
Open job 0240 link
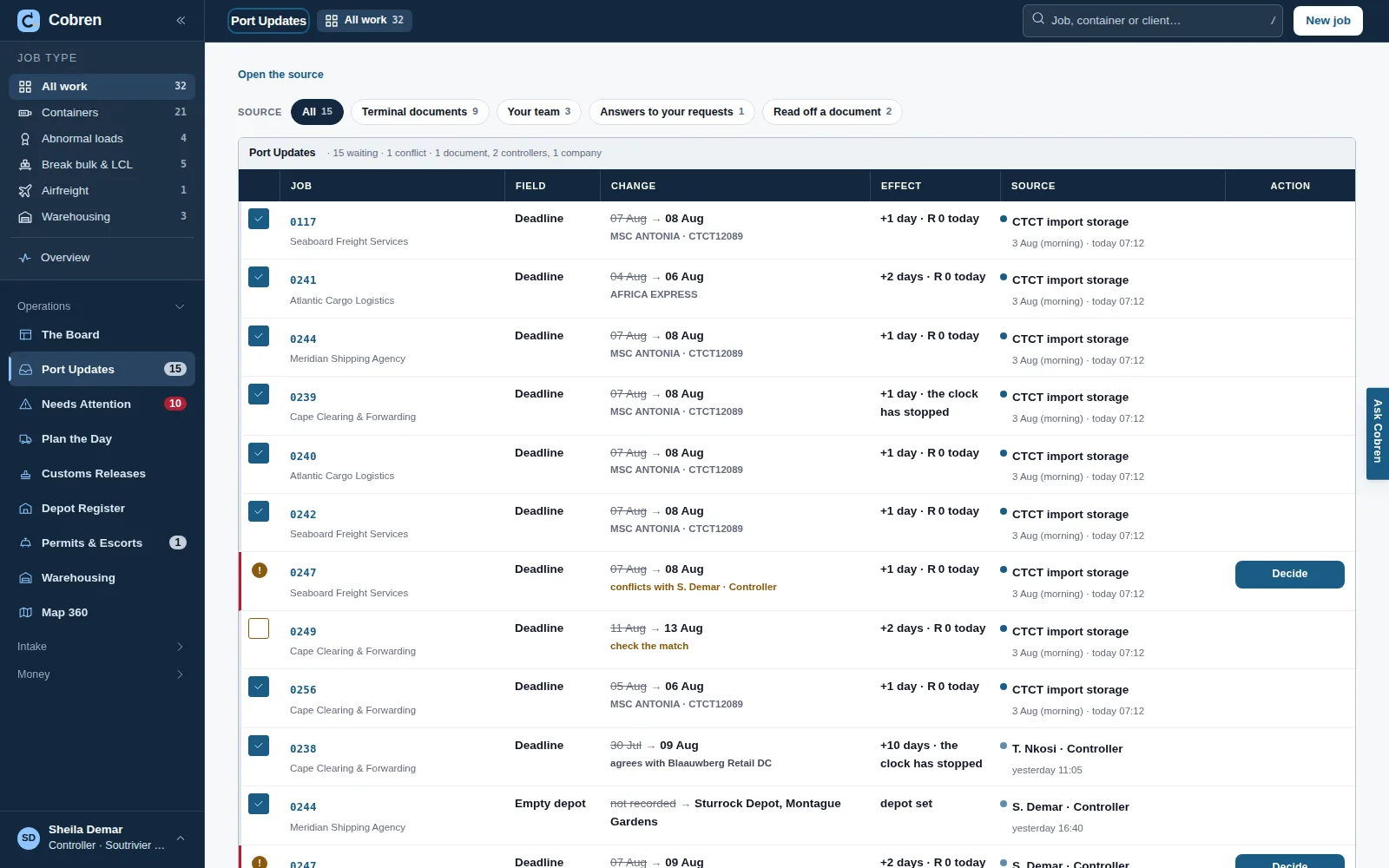pyautogui.click(x=303, y=457)
